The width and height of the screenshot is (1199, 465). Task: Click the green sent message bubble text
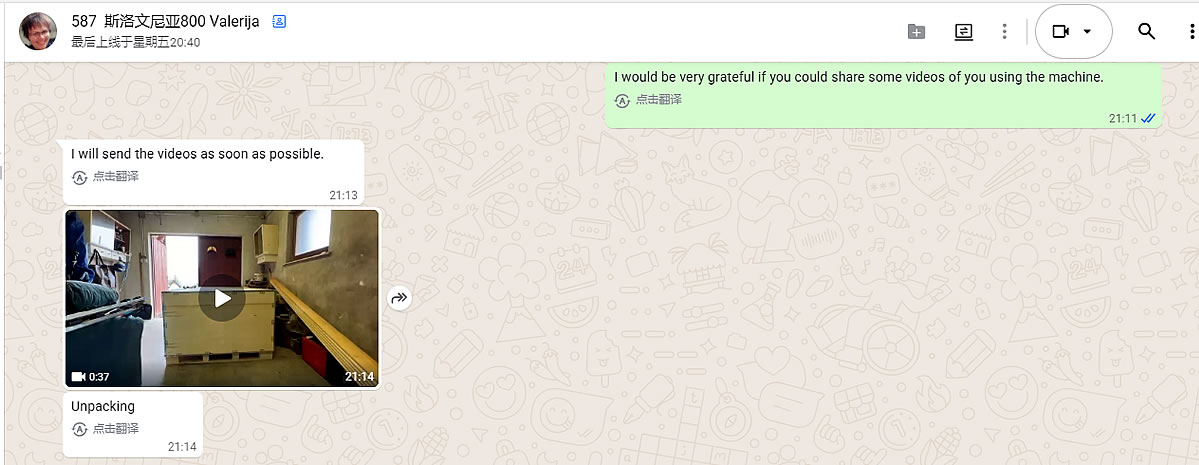point(859,76)
